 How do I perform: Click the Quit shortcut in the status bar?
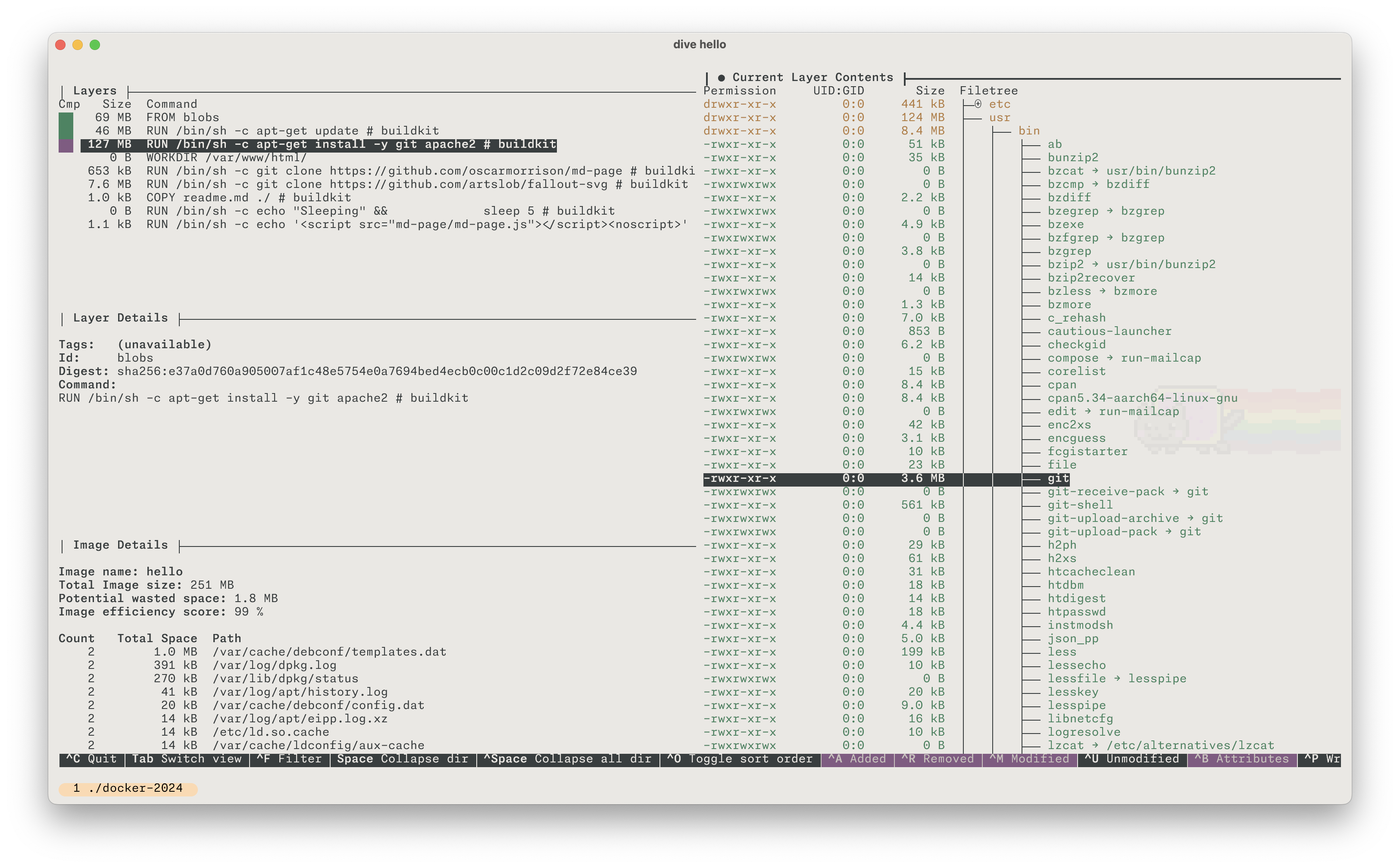(x=92, y=759)
